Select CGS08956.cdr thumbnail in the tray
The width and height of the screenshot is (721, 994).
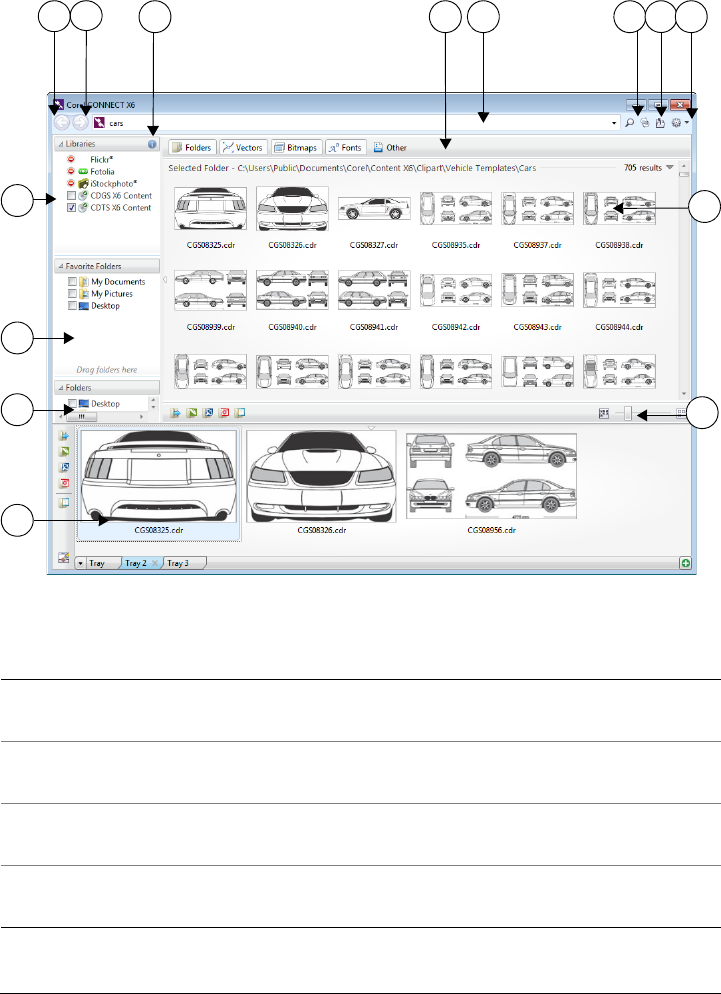point(491,475)
